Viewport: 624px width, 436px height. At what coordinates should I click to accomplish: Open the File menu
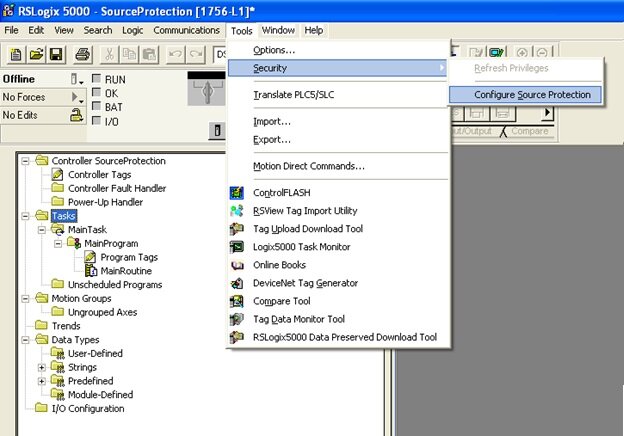11,30
